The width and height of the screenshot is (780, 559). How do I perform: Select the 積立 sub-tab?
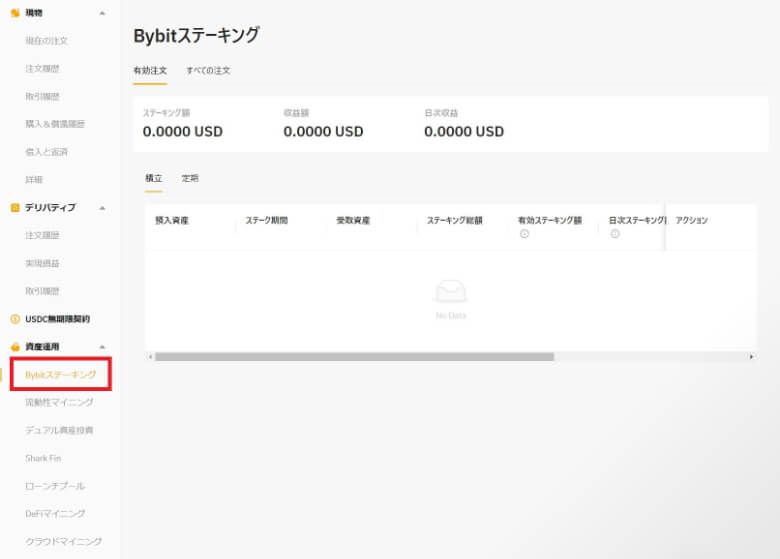153,178
